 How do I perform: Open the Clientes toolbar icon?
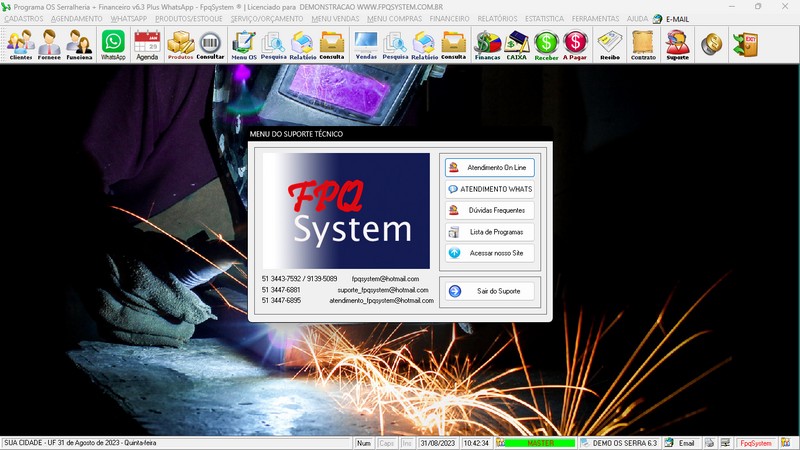click(20, 44)
